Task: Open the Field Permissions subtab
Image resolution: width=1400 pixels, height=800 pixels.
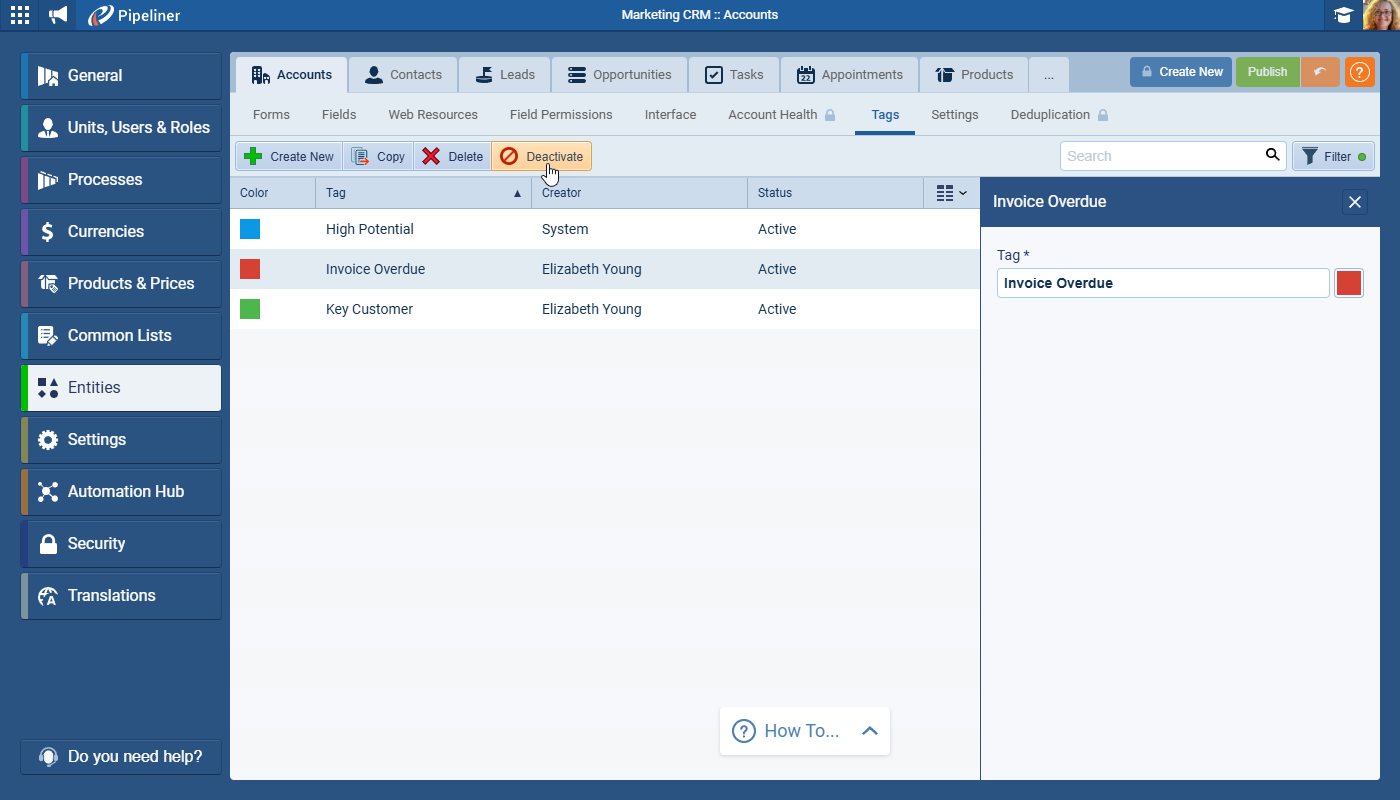Action: [x=560, y=115]
